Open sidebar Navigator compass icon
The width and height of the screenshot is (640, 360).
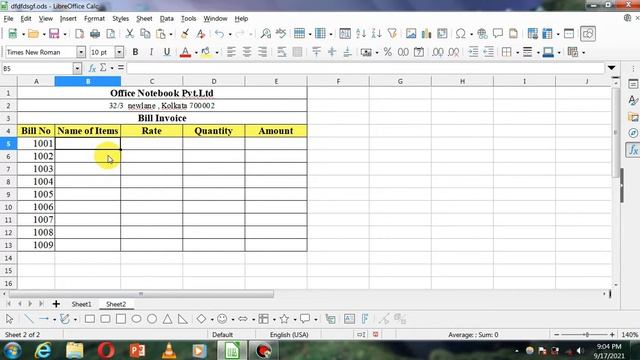(633, 133)
